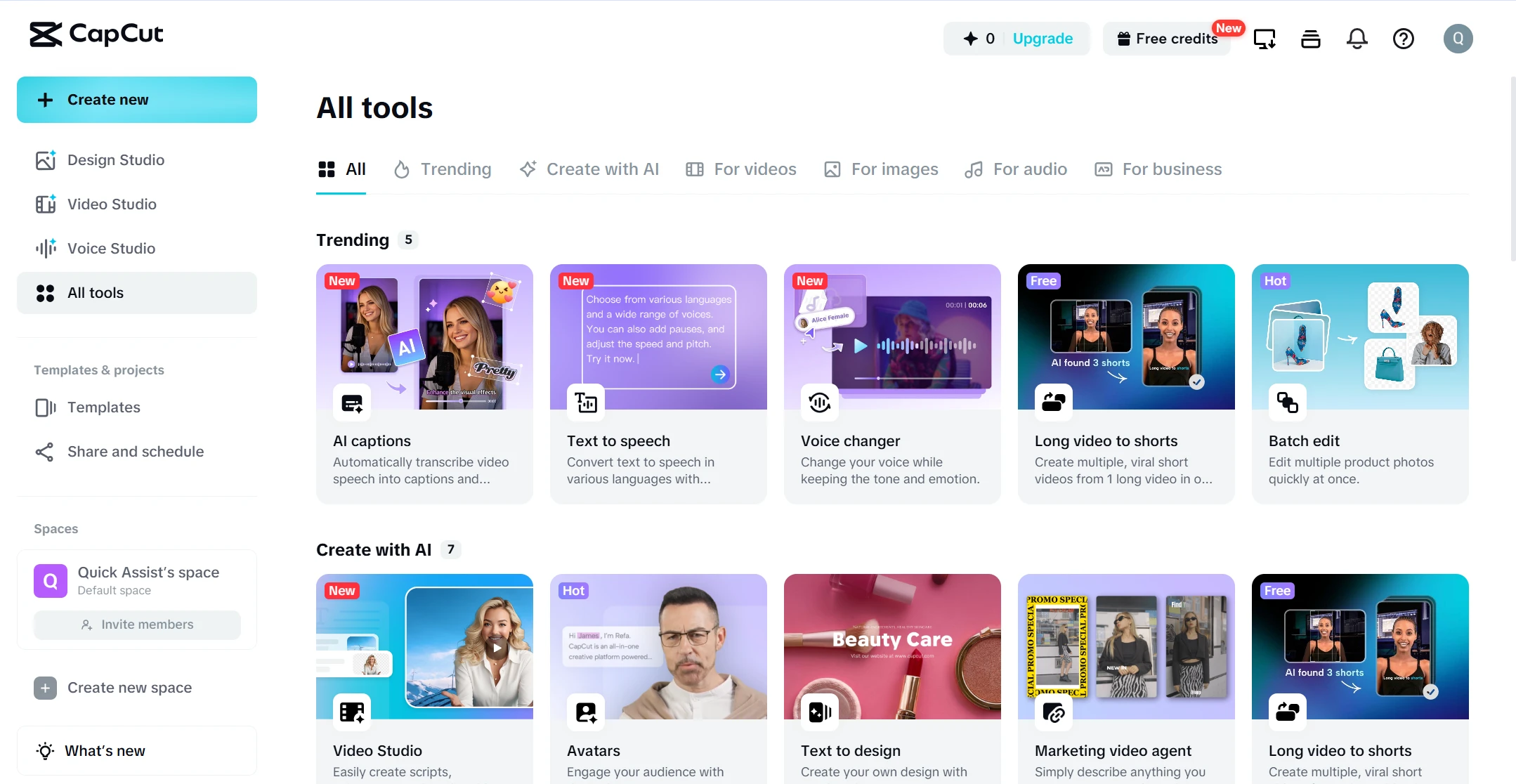Click the What's new lightbulb icon
The height and width of the screenshot is (784, 1516).
coord(45,751)
